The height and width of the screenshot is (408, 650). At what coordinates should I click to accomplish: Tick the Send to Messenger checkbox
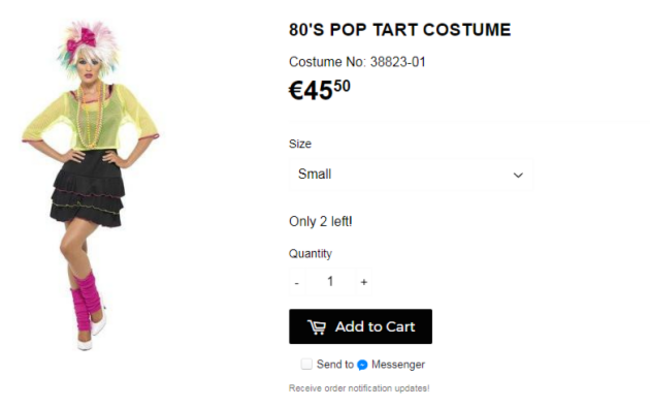(x=306, y=364)
